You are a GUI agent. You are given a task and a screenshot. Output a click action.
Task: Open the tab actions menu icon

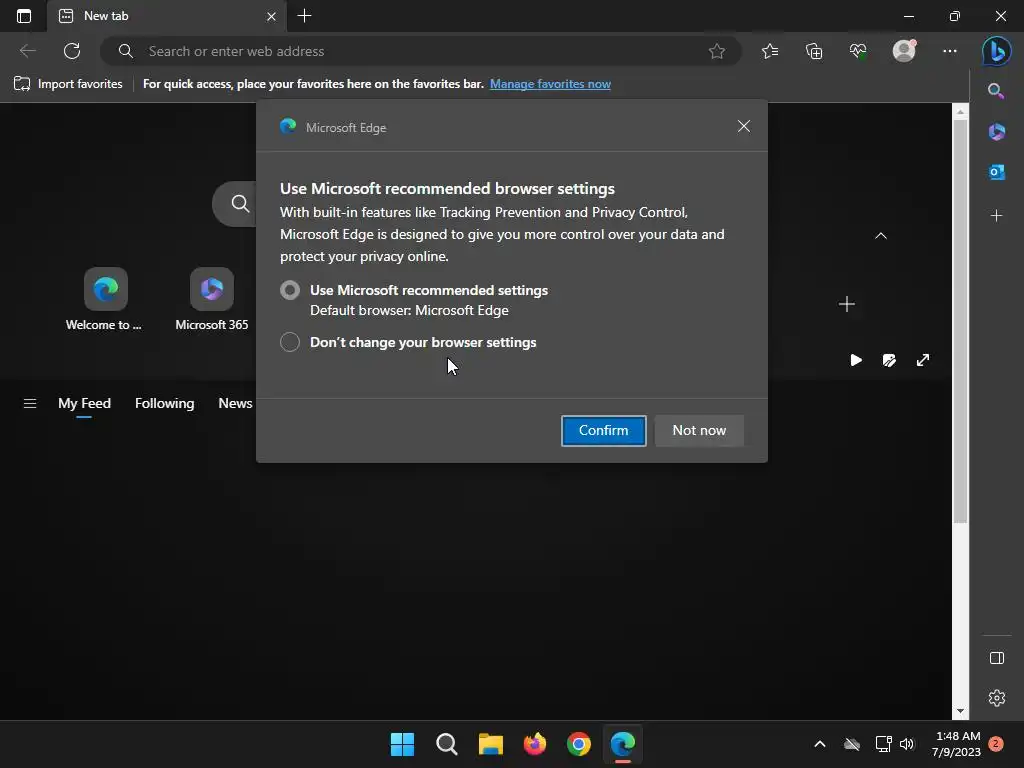pos(24,16)
